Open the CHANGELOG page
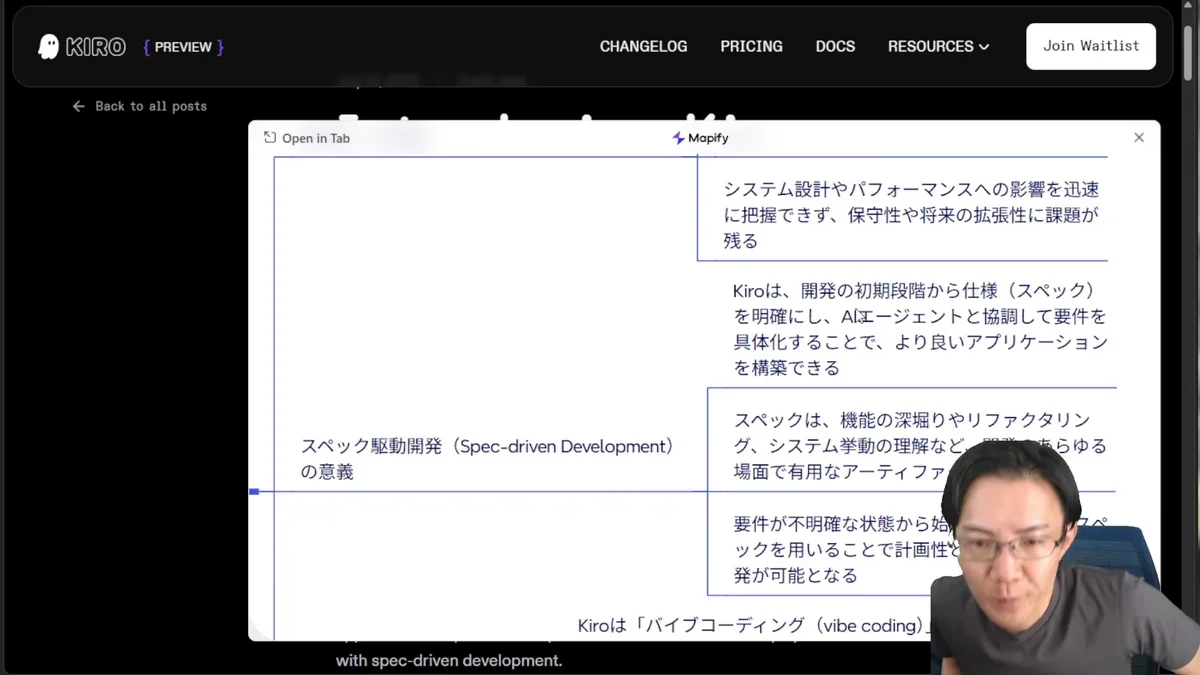The width and height of the screenshot is (1200, 675). (643, 46)
